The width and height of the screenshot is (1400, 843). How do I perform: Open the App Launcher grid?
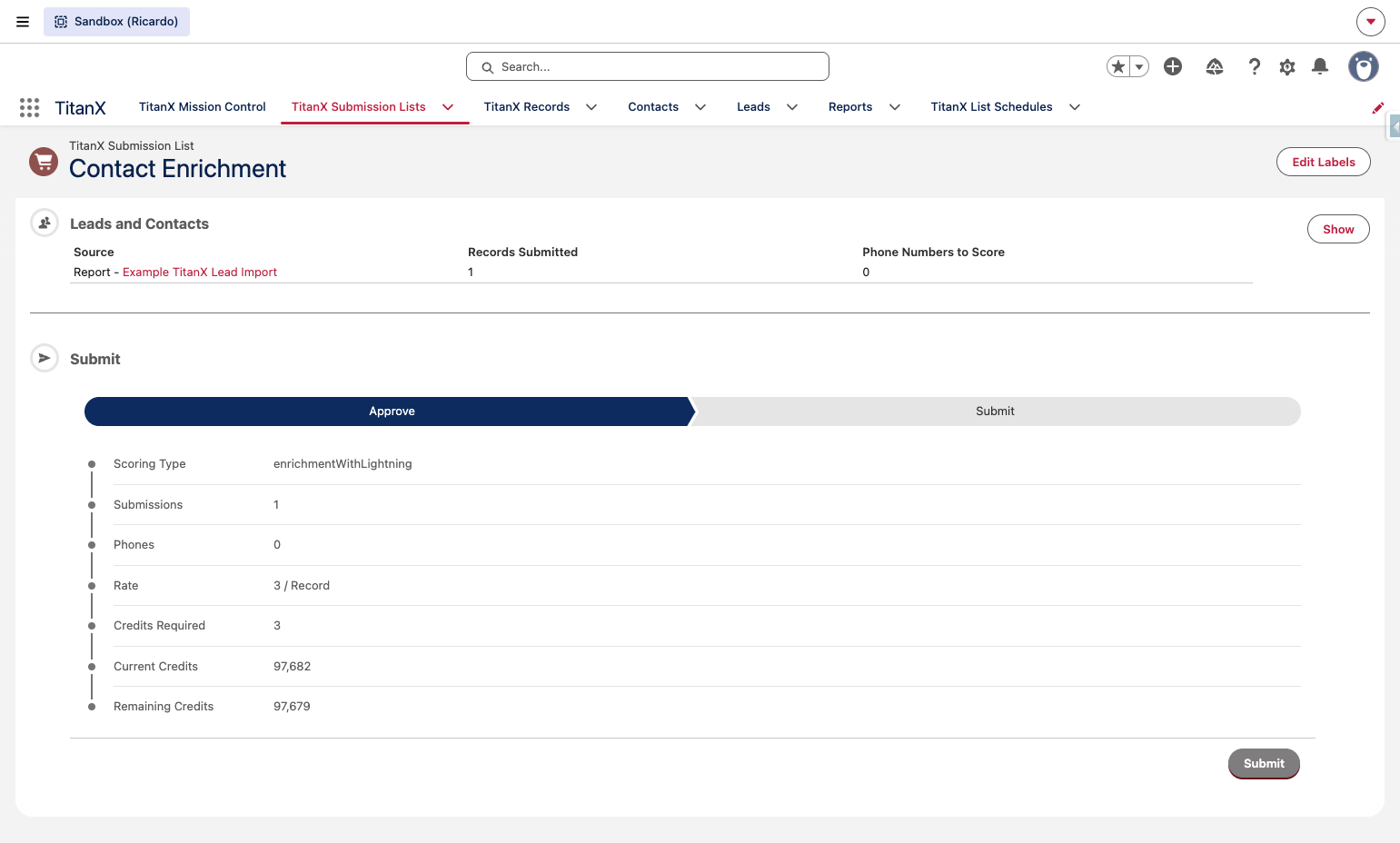(x=29, y=108)
